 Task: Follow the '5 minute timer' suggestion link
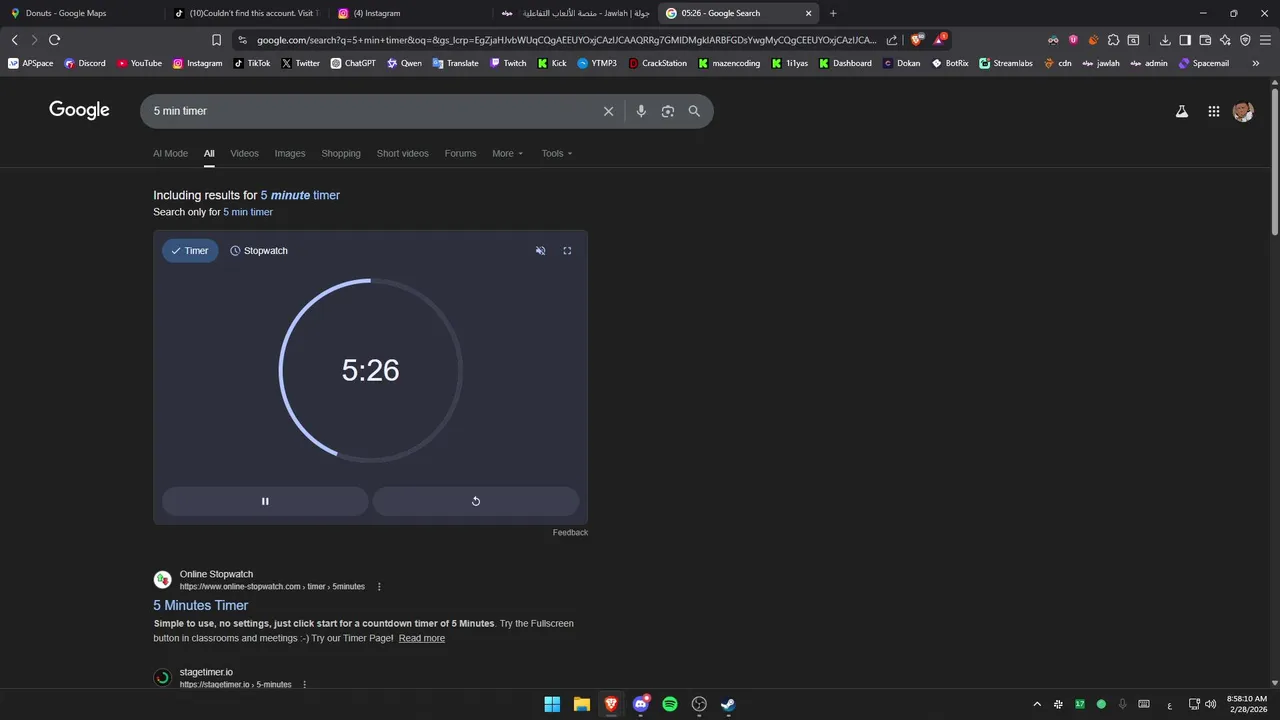300,195
